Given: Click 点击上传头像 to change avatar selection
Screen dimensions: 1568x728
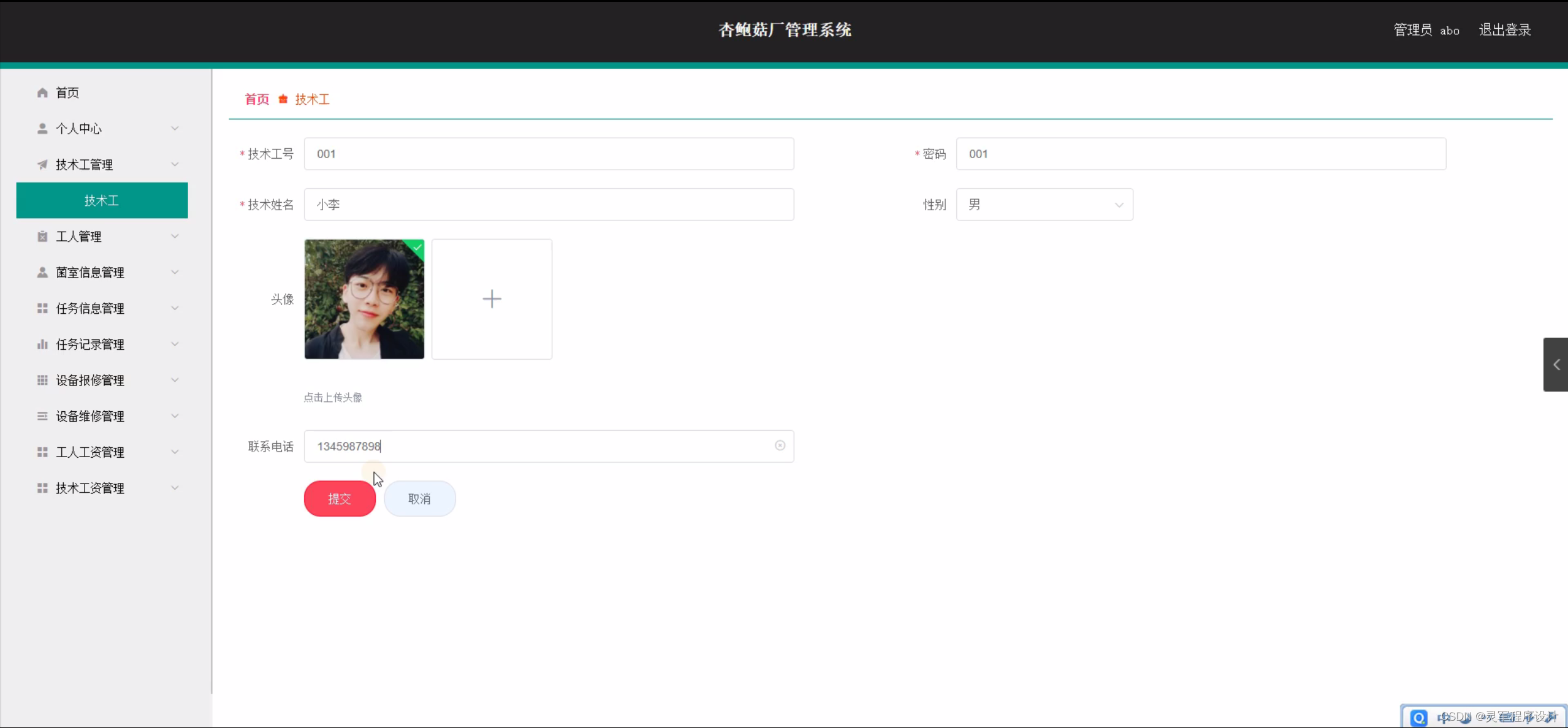Looking at the screenshot, I should point(332,396).
